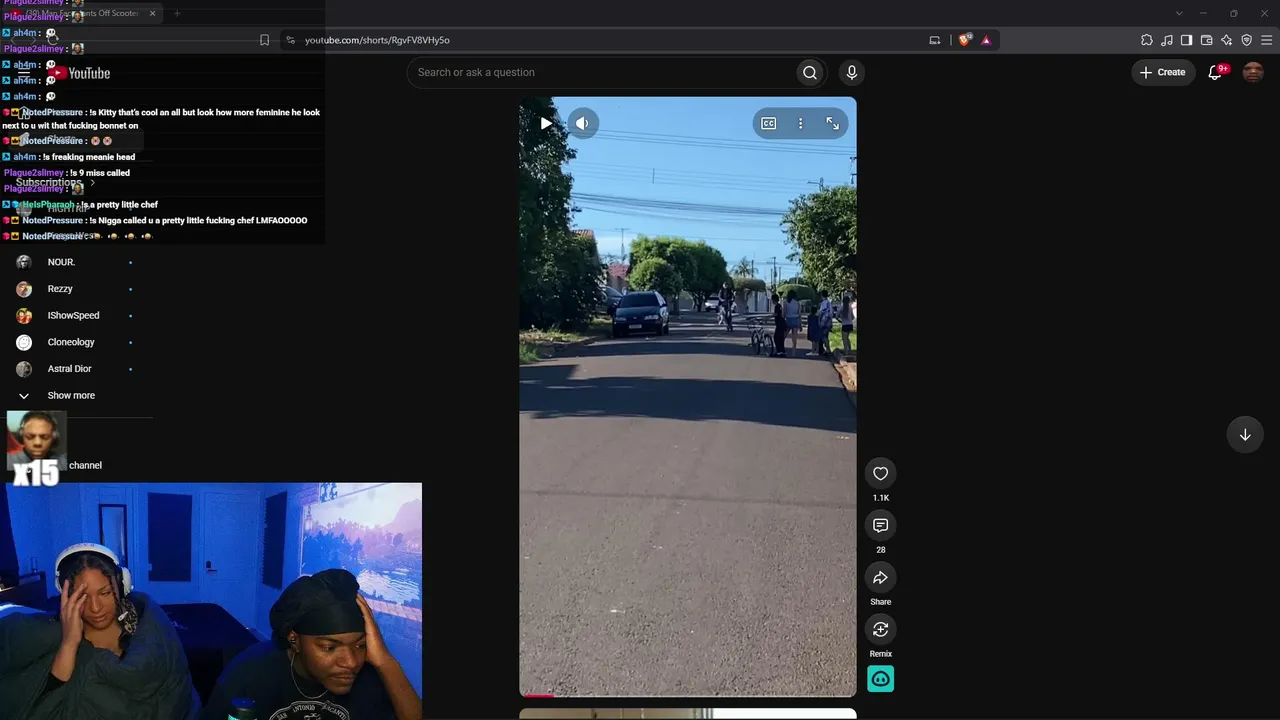This screenshot has height=720, width=1280.
Task: Open the Brave VPN shield icon
Action: [1246, 40]
